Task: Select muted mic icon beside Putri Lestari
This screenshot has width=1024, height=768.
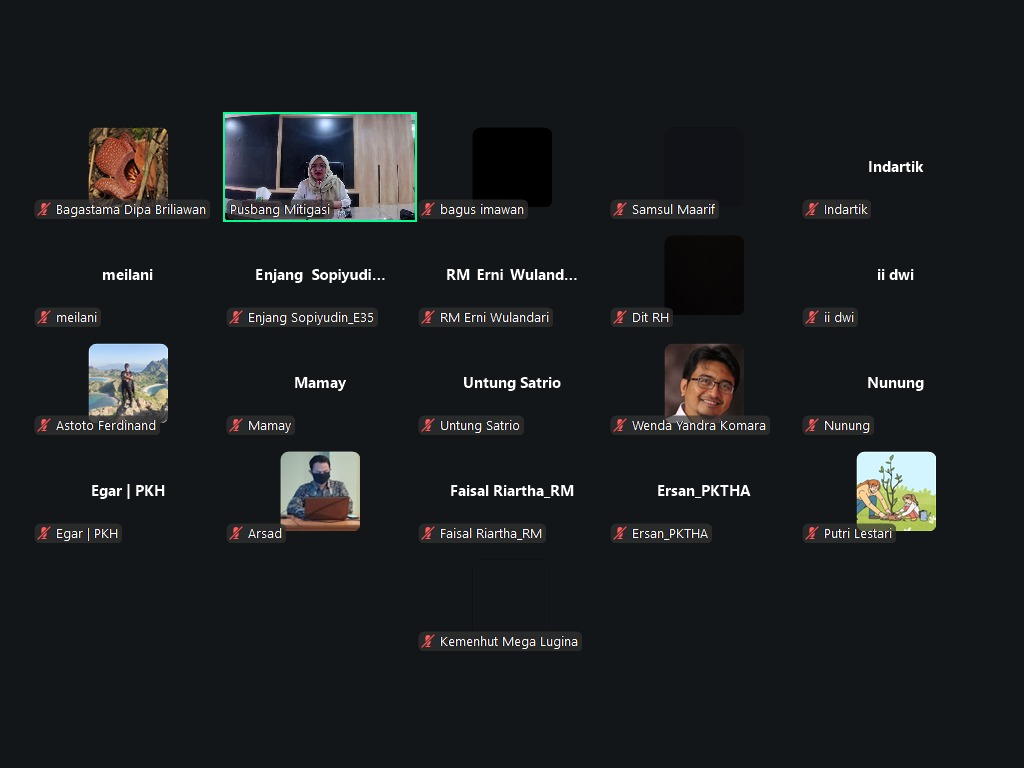Action: click(812, 534)
